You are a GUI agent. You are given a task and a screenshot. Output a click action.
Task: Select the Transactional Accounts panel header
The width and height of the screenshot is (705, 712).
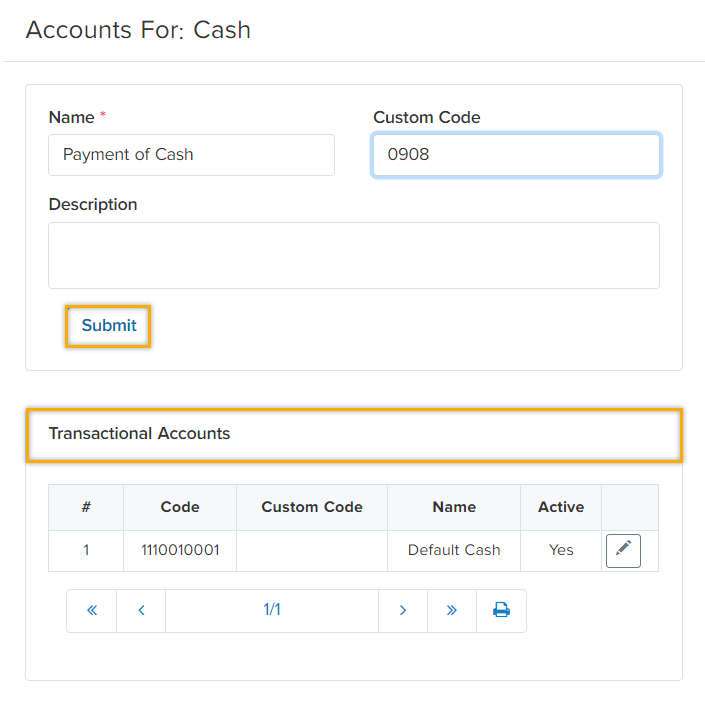[x=354, y=434]
